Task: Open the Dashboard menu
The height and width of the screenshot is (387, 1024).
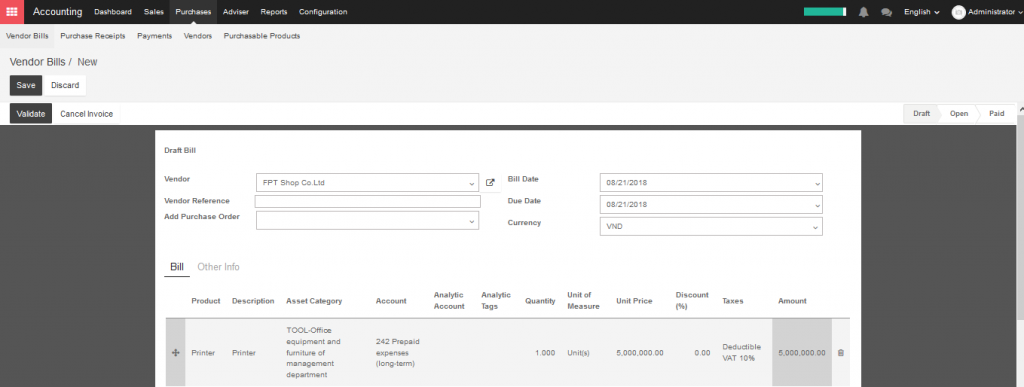Action: pos(113,12)
